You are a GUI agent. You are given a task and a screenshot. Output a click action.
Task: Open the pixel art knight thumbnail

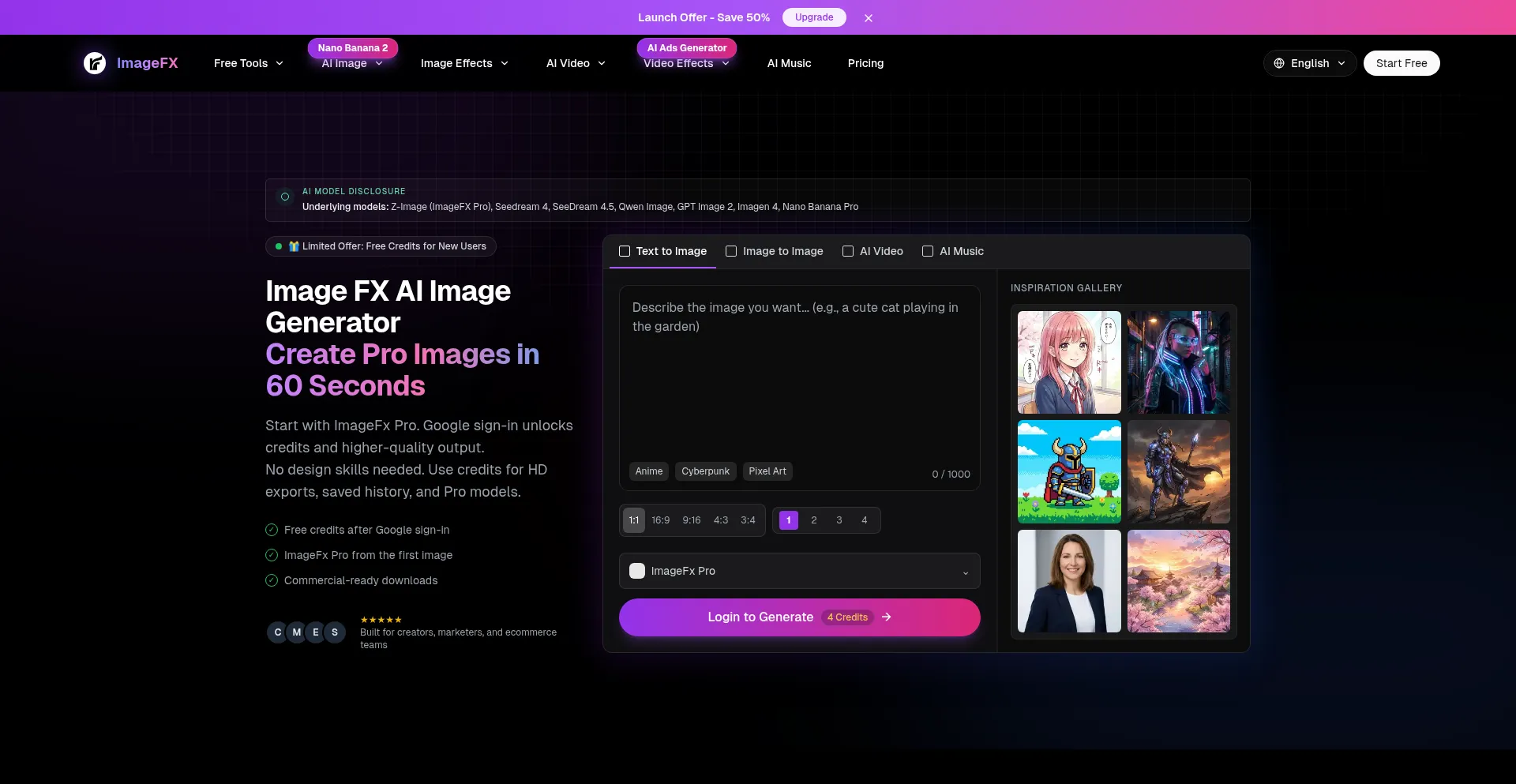pyautogui.click(x=1069, y=471)
